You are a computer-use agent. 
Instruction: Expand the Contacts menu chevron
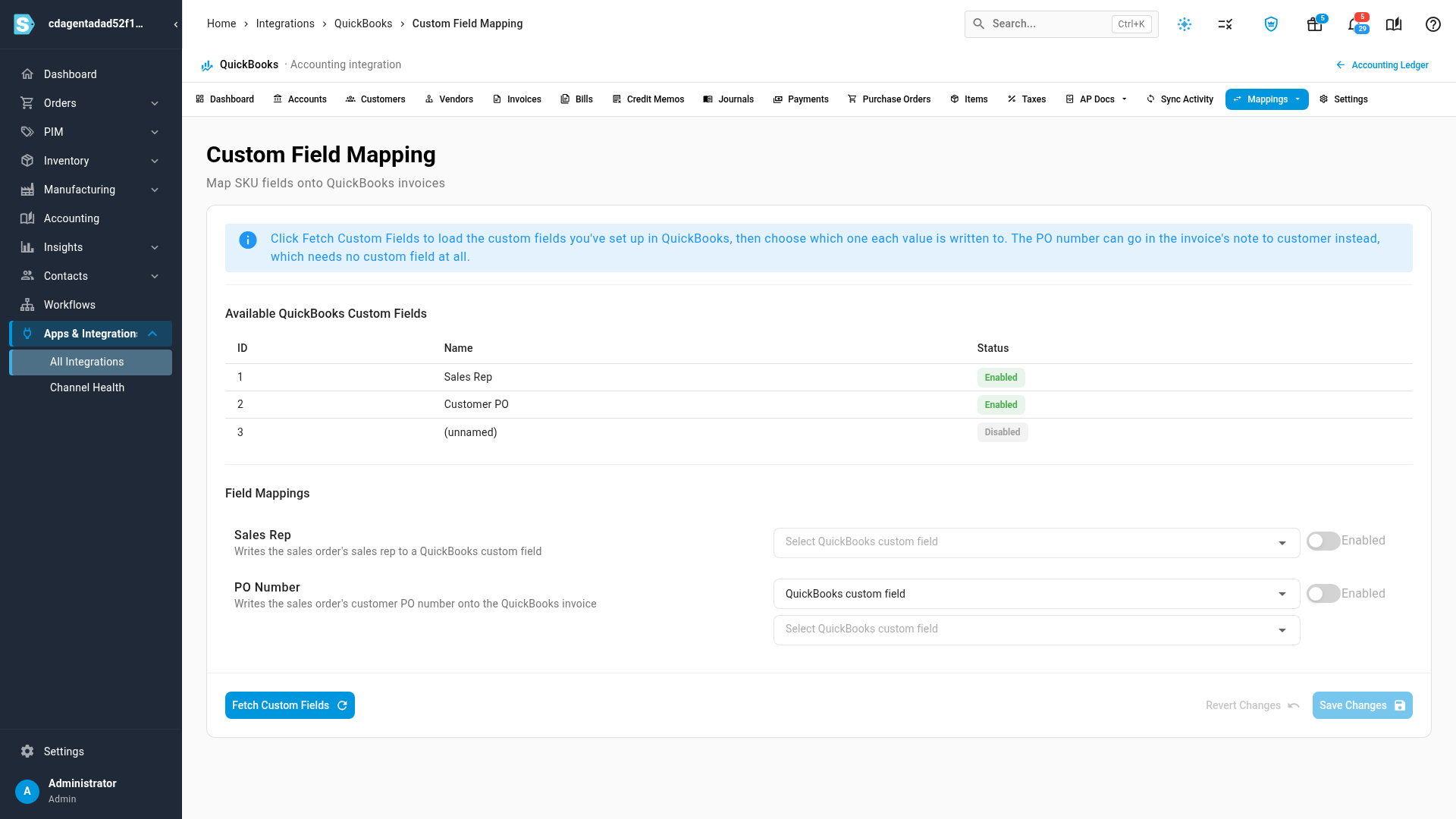pyautogui.click(x=155, y=276)
